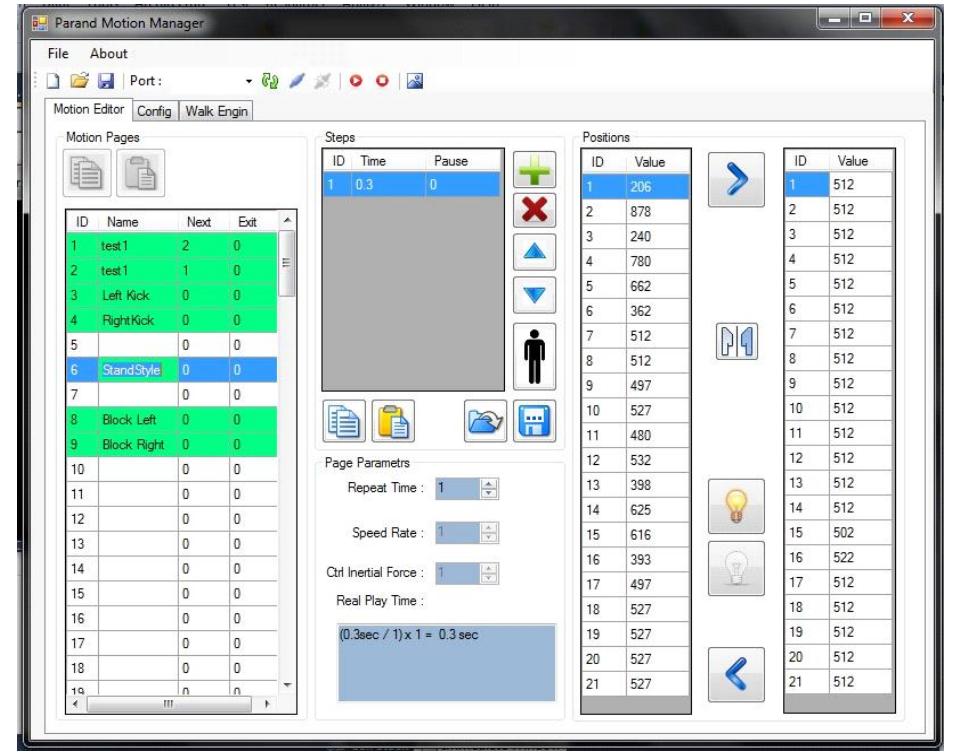This screenshot has width=958, height=756.
Task: Copy steps using blue copy icon
Action: coord(344,421)
